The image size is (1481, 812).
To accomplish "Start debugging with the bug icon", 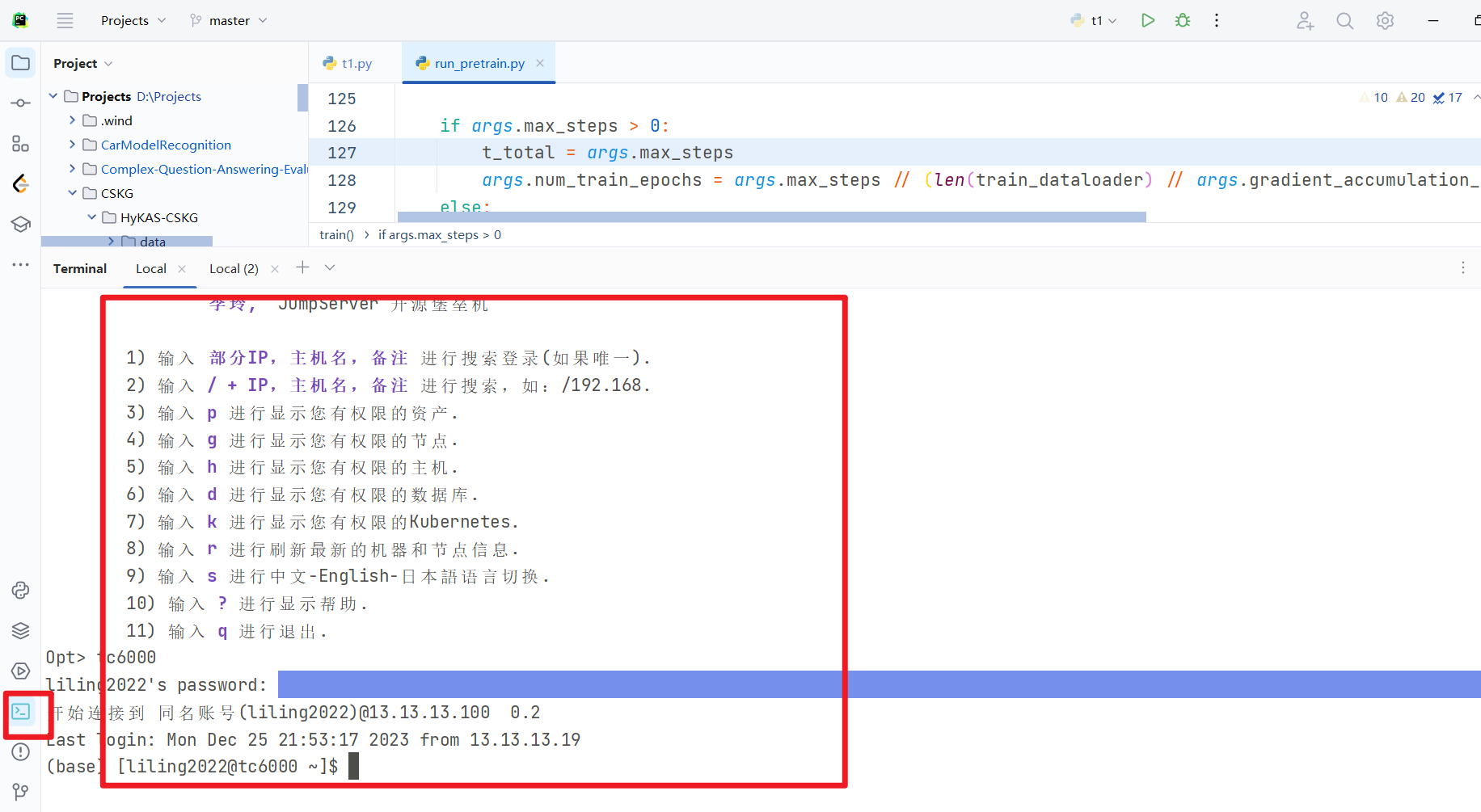I will pyautogui.click(x=1183, y=20).
